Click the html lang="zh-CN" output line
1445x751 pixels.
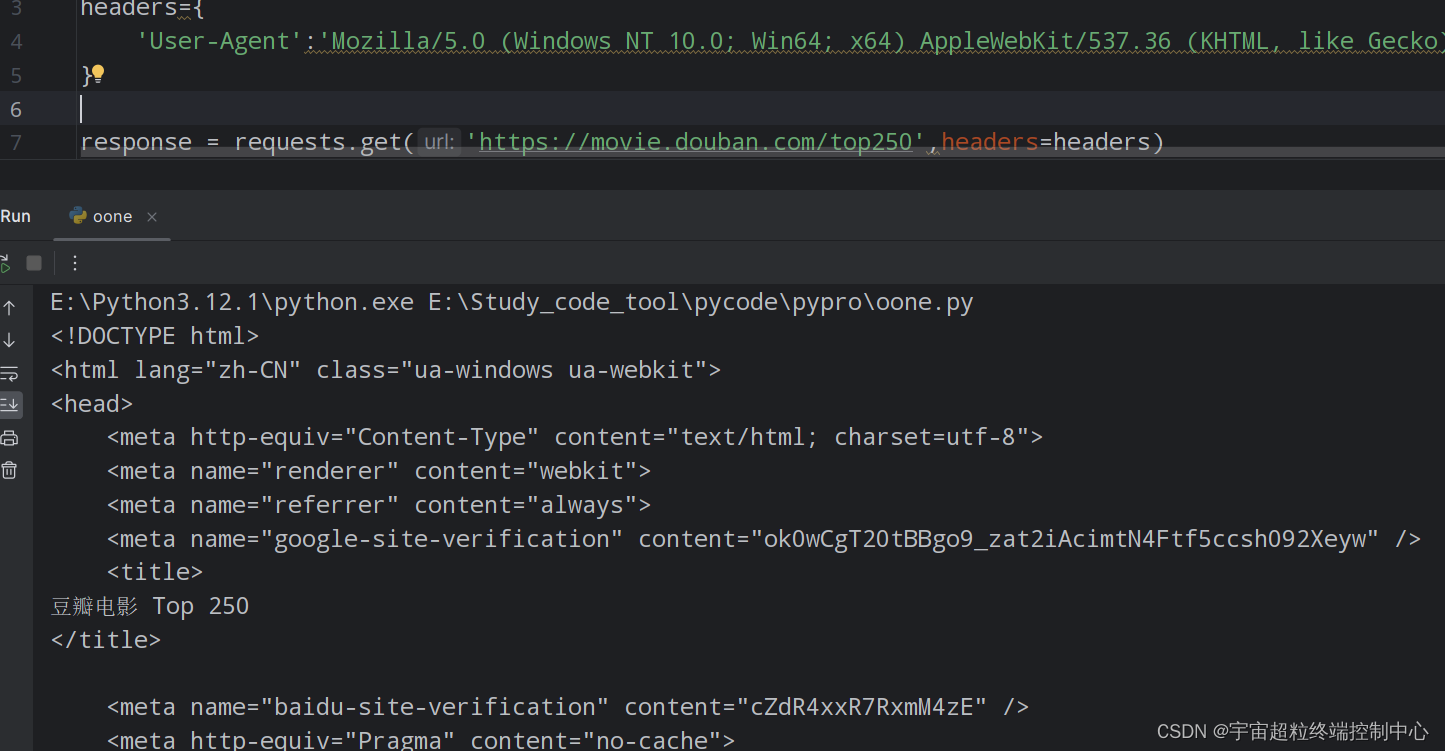click(x=386, y=370)
